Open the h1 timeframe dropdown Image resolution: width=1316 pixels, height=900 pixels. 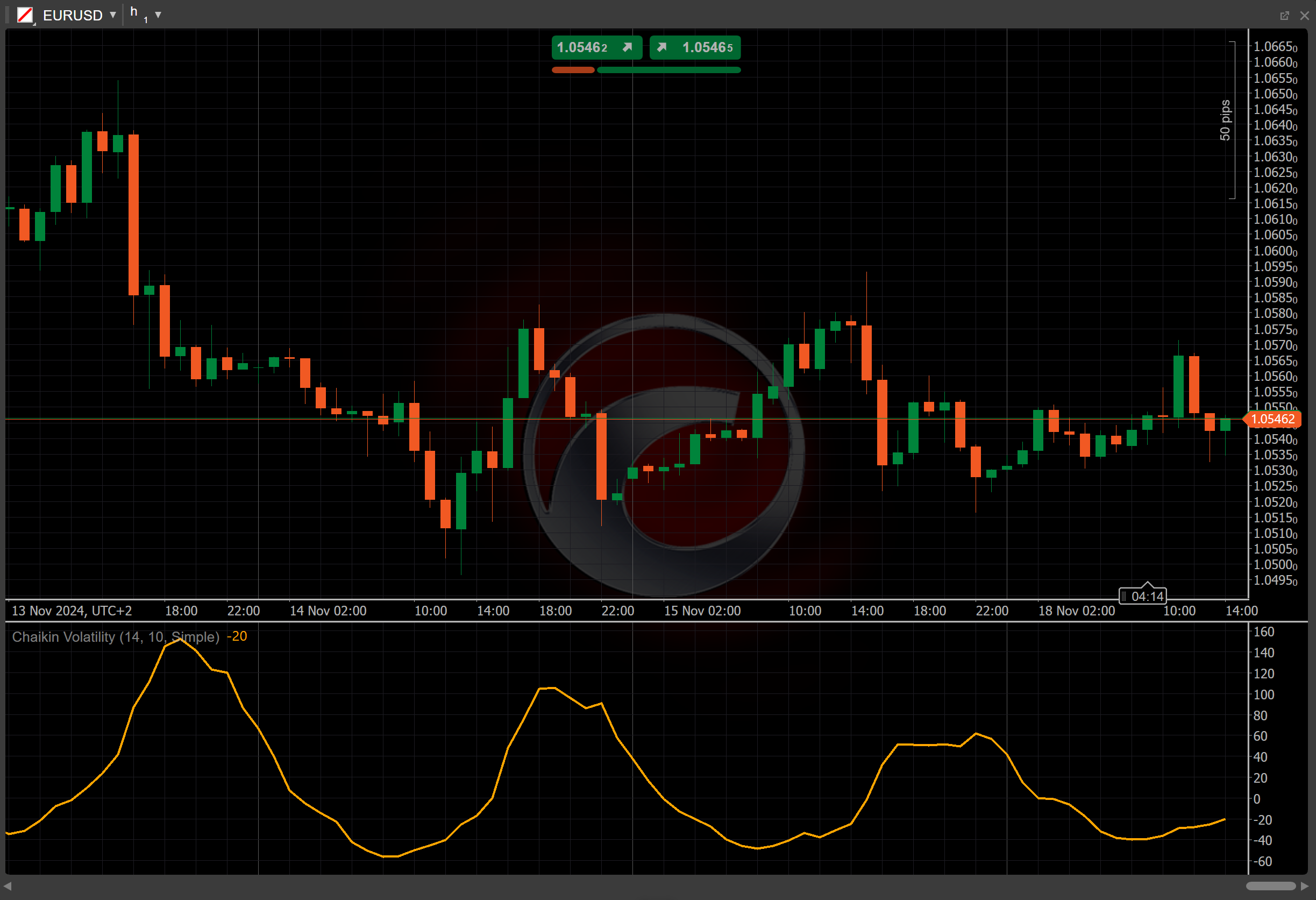(x=159, y=15)
